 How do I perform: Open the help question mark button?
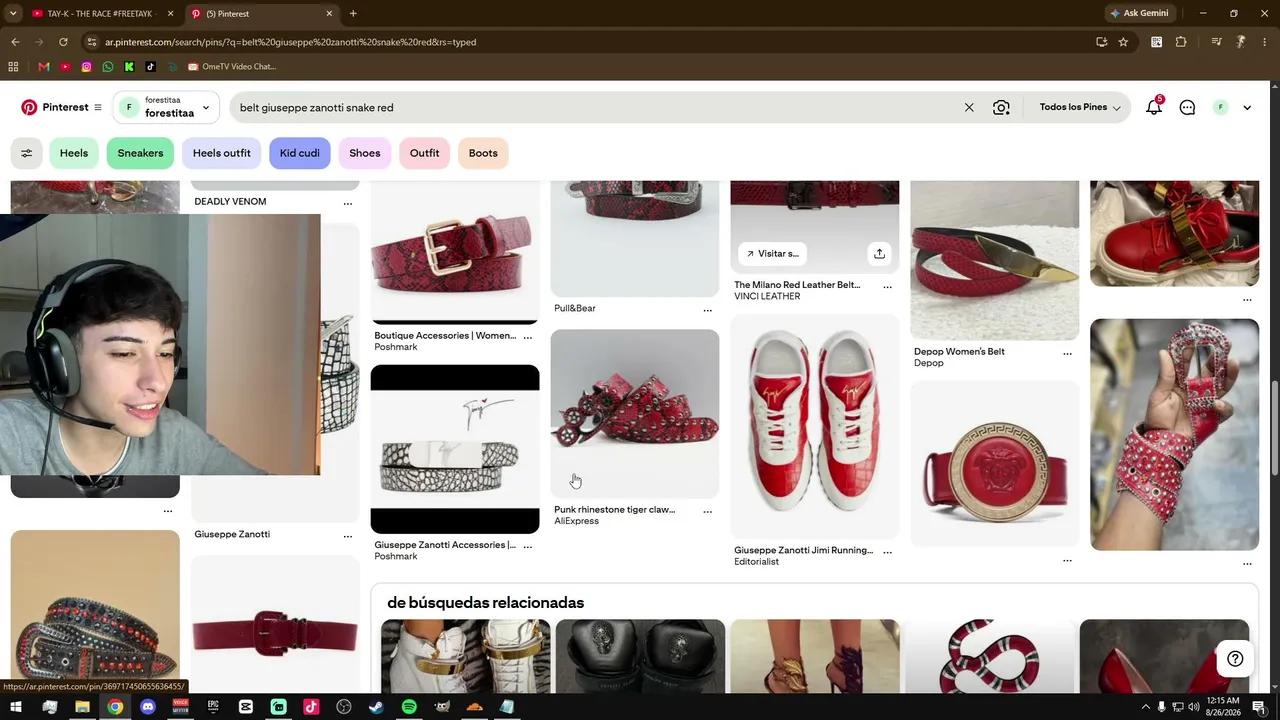click(1235, 659)
